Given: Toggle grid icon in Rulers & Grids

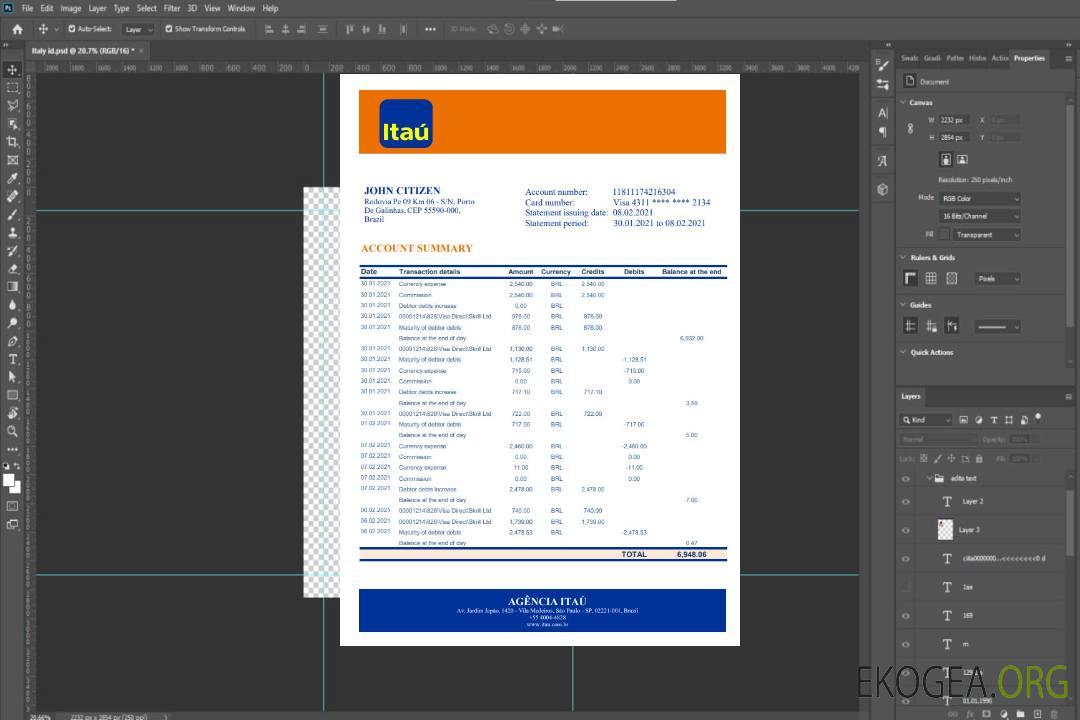Looking at the screenshot, I should coord(931,278).
